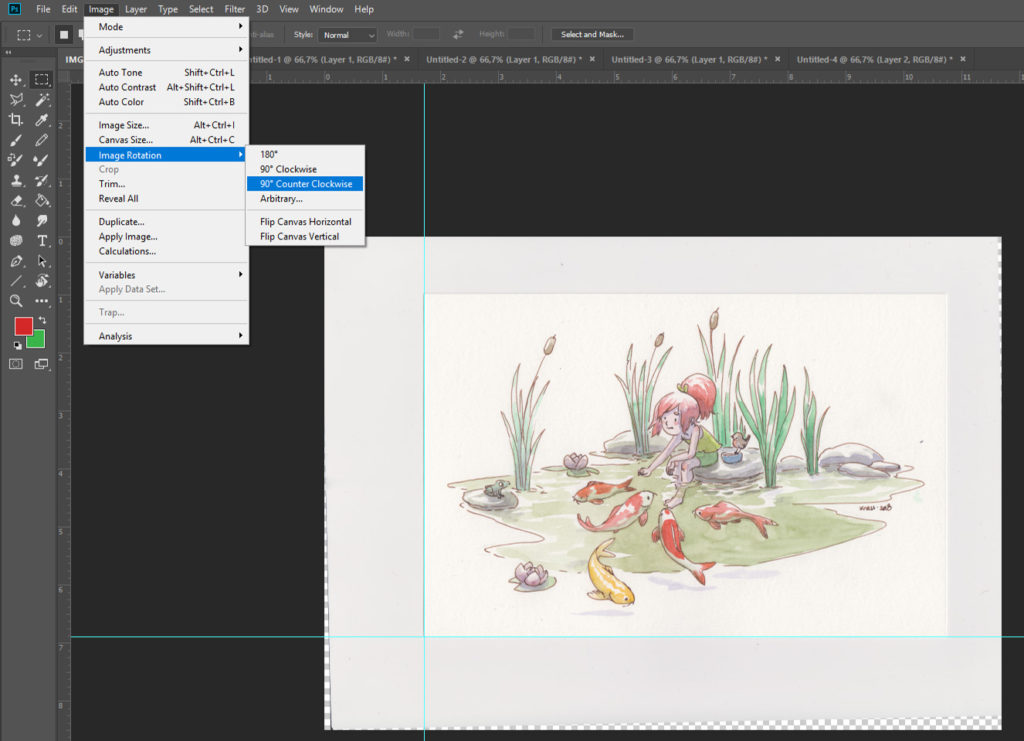
Task: Select the Line tool
Action: point(16,281)
